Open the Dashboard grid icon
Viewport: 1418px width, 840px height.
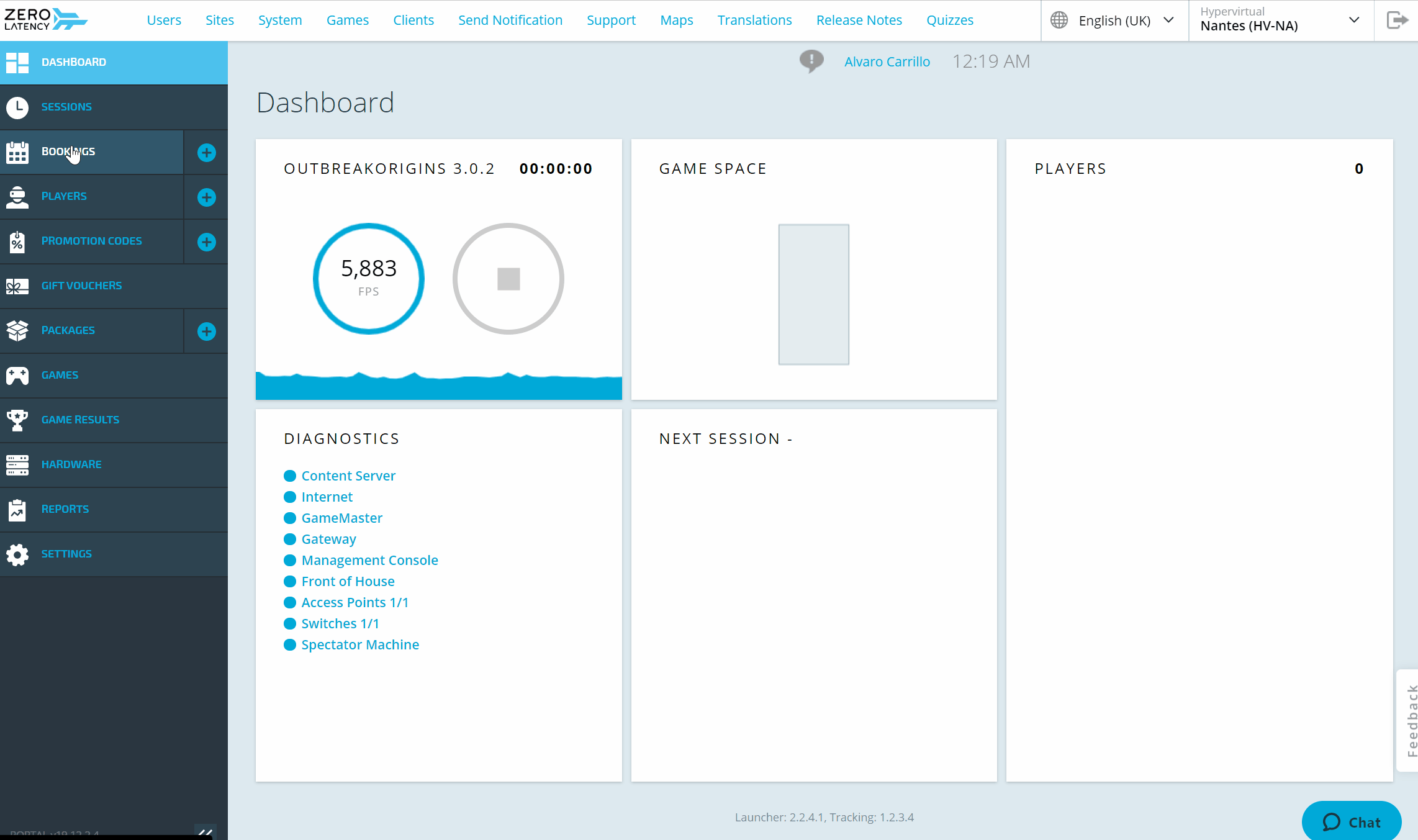tap(17, 62)
